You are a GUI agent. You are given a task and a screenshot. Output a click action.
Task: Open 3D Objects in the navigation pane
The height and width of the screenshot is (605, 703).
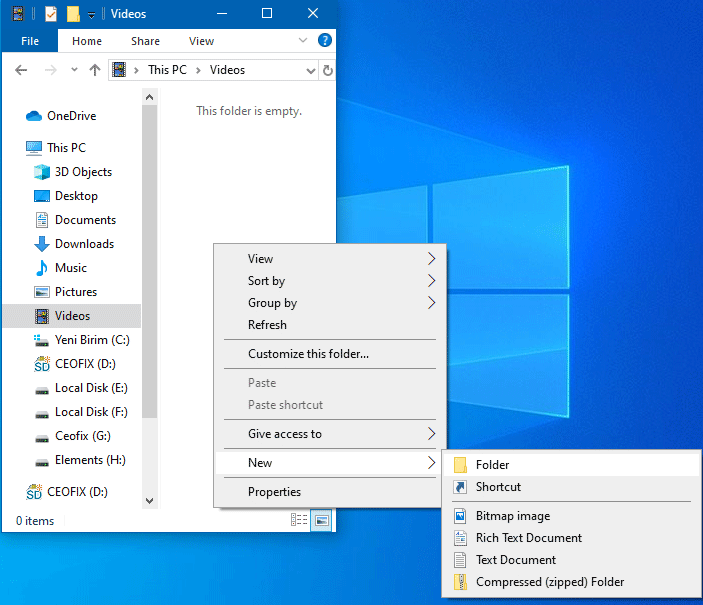83,172
